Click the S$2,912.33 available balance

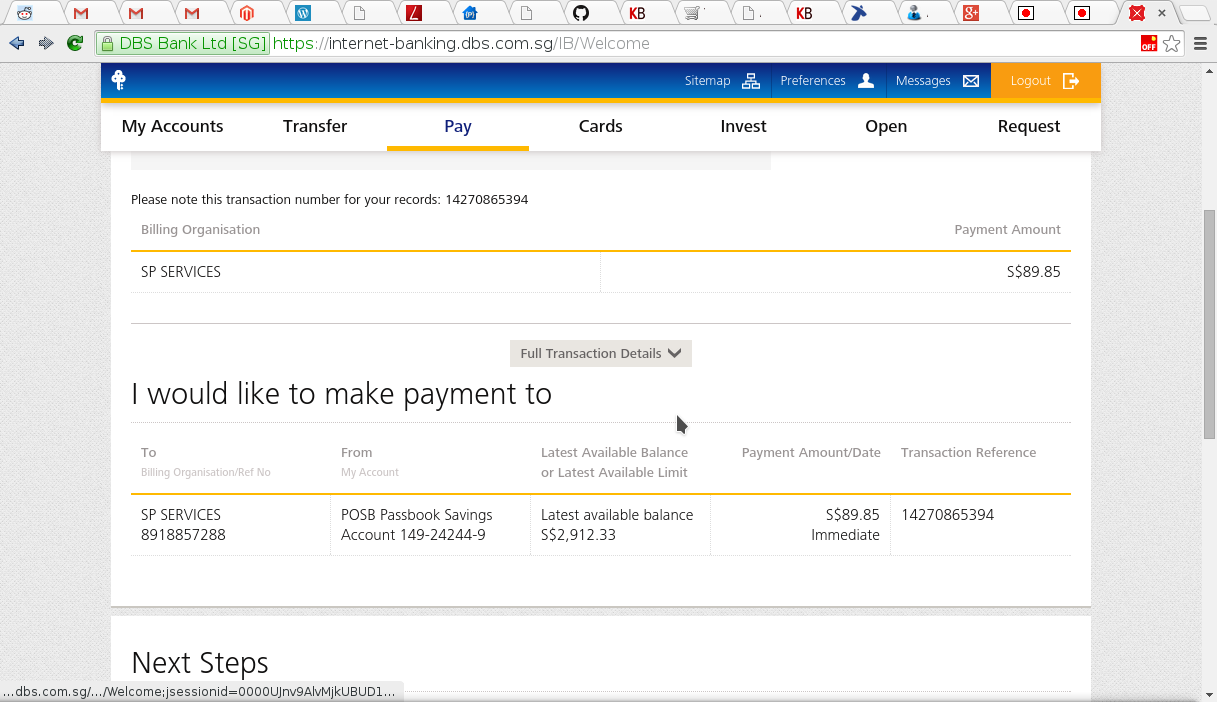(578, 535)
